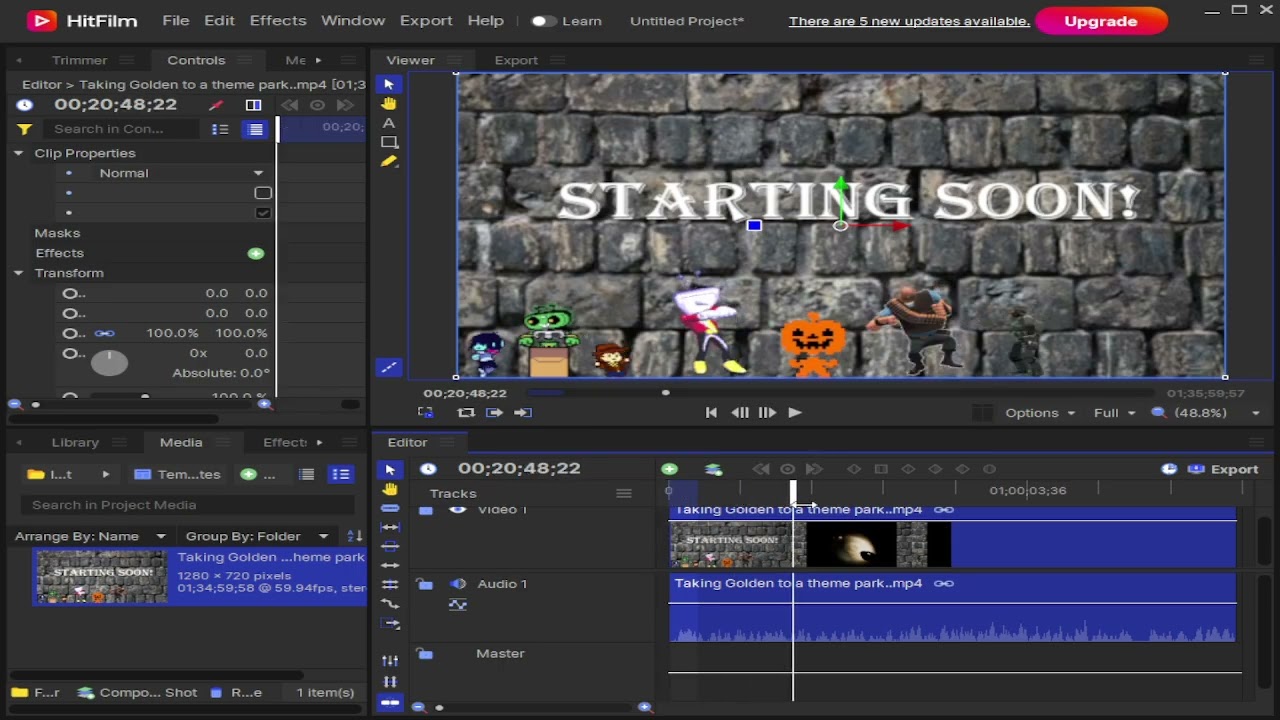Mute the Audio 1 track speaker
1280x720 pixels.
point(458,584)
